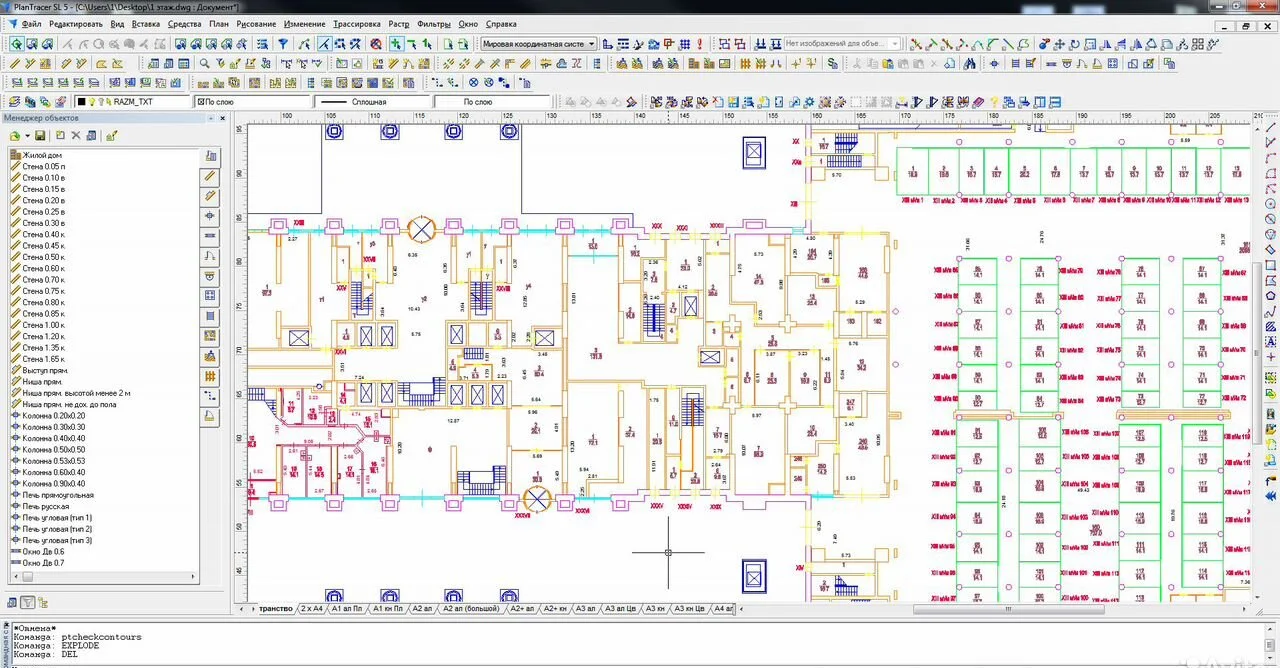
Task: Click the save disk icon in object manager
Action: click(x=40, y=135)
